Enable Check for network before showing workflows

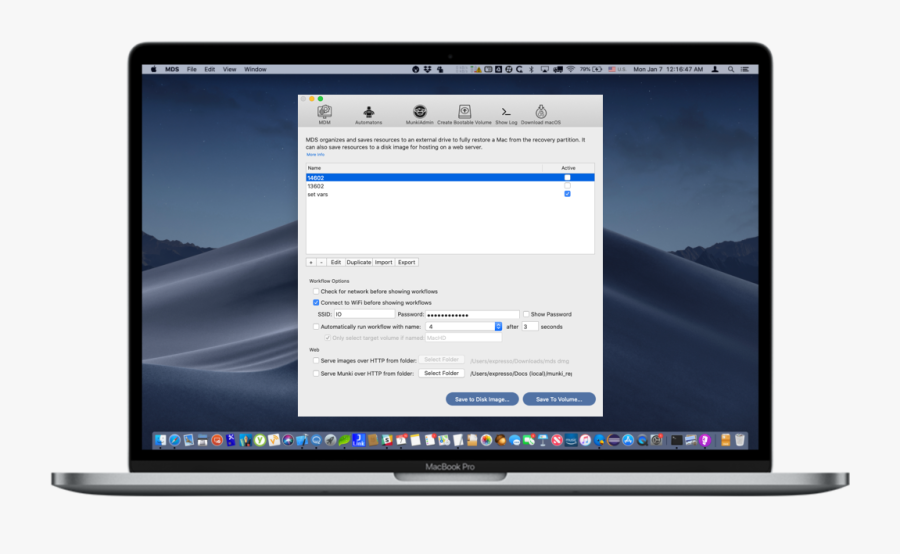click(x=316, y=292)
